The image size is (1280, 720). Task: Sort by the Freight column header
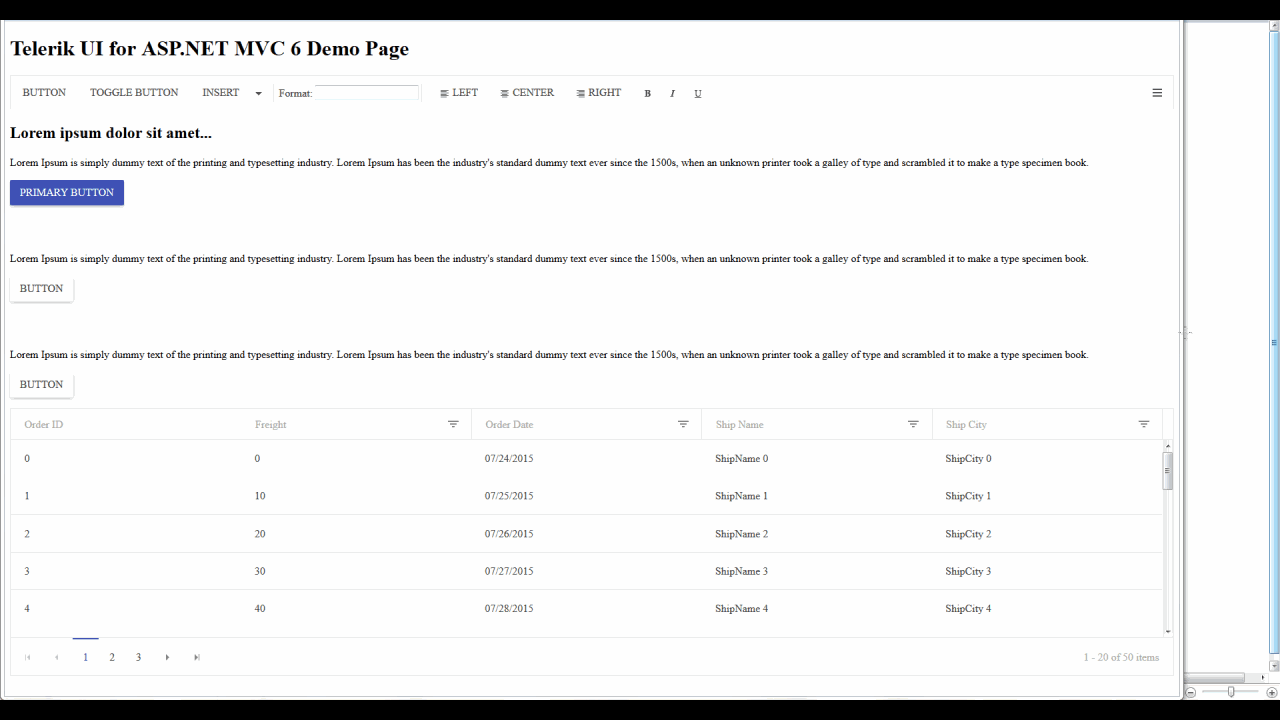click(x=271, y=425)
